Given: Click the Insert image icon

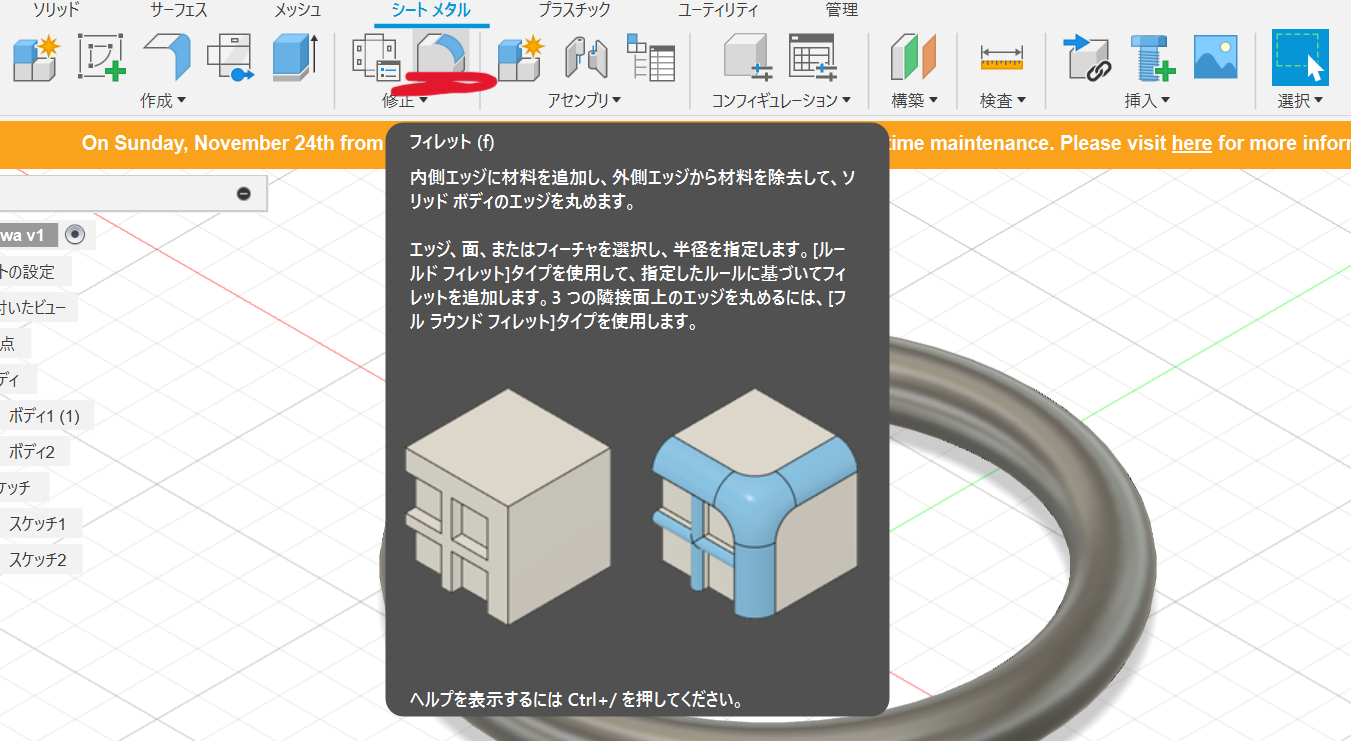Looking at the screenshot, I should tap(1215, 57).
